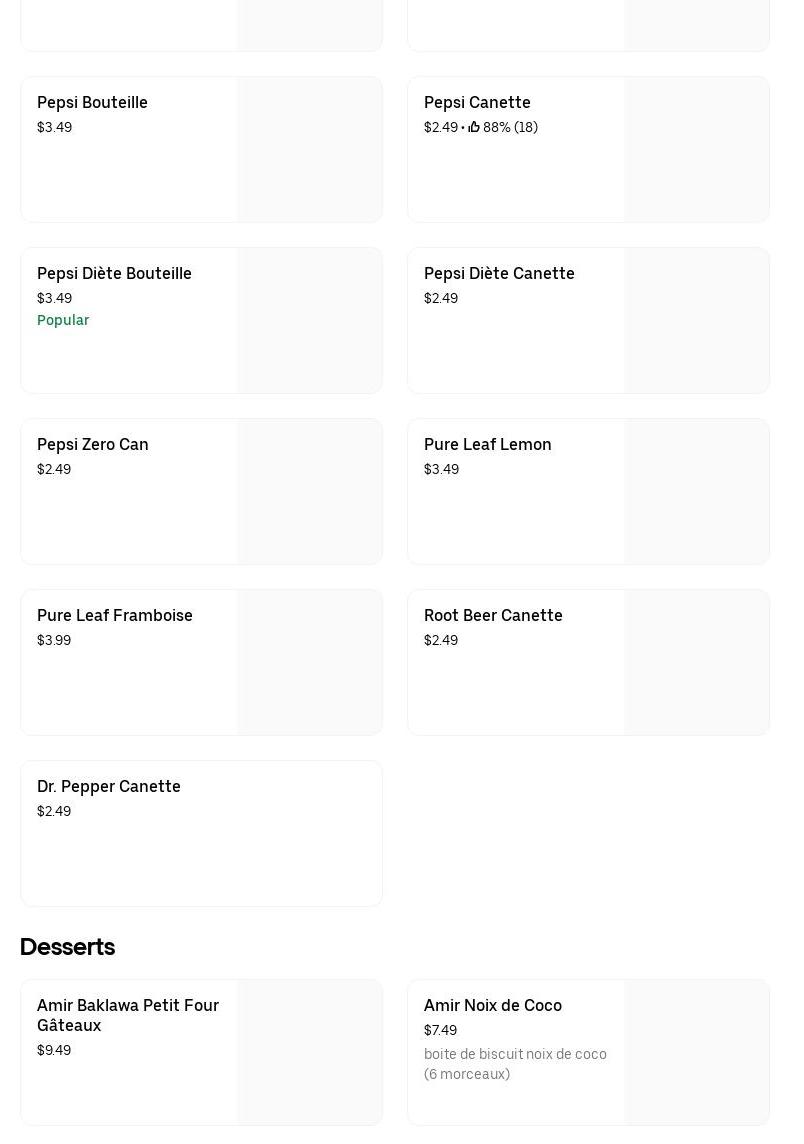Choose the Pepsi Diète Canette item title
The image size is (804, 1144).
click(499, 274)
